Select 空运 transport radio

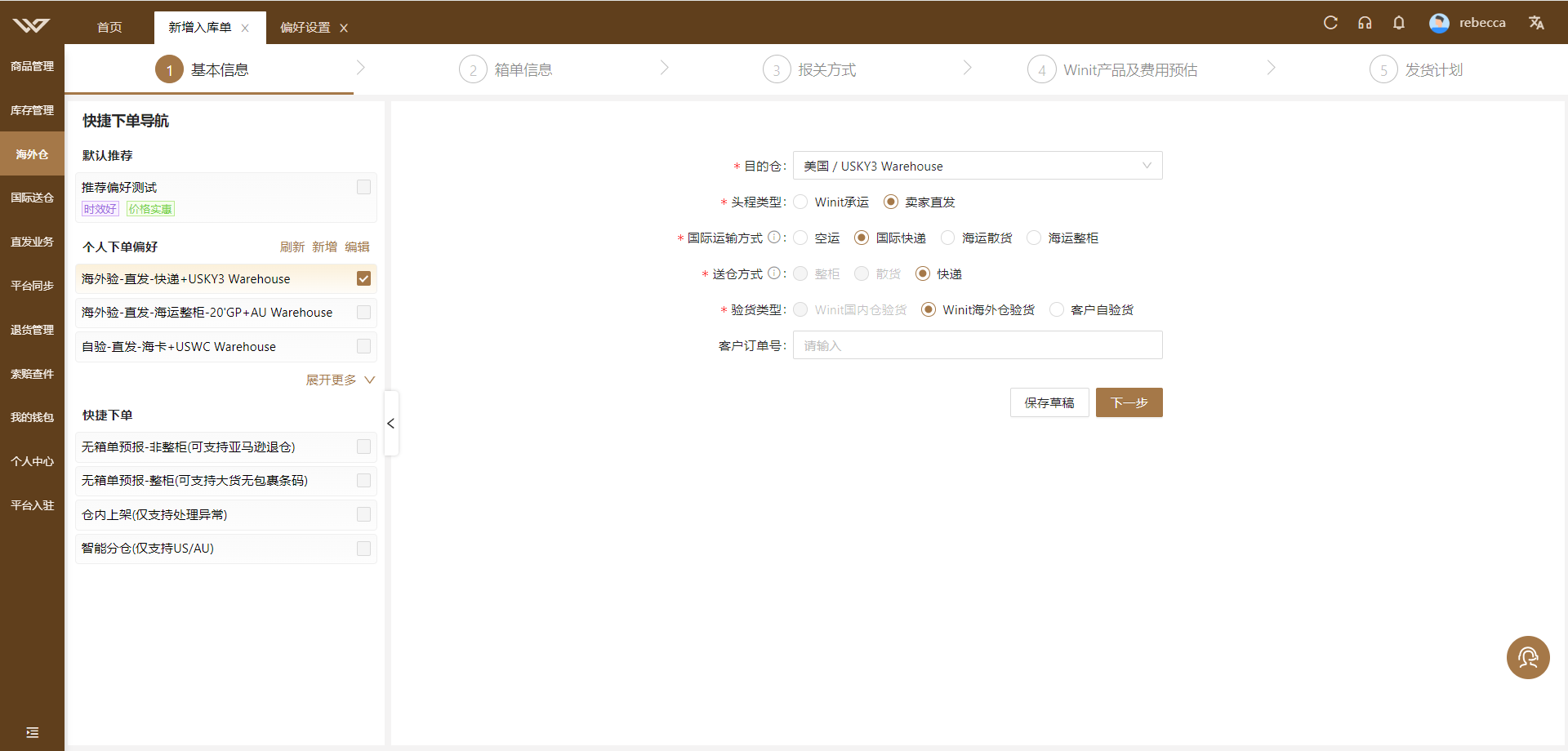[800, 238]
